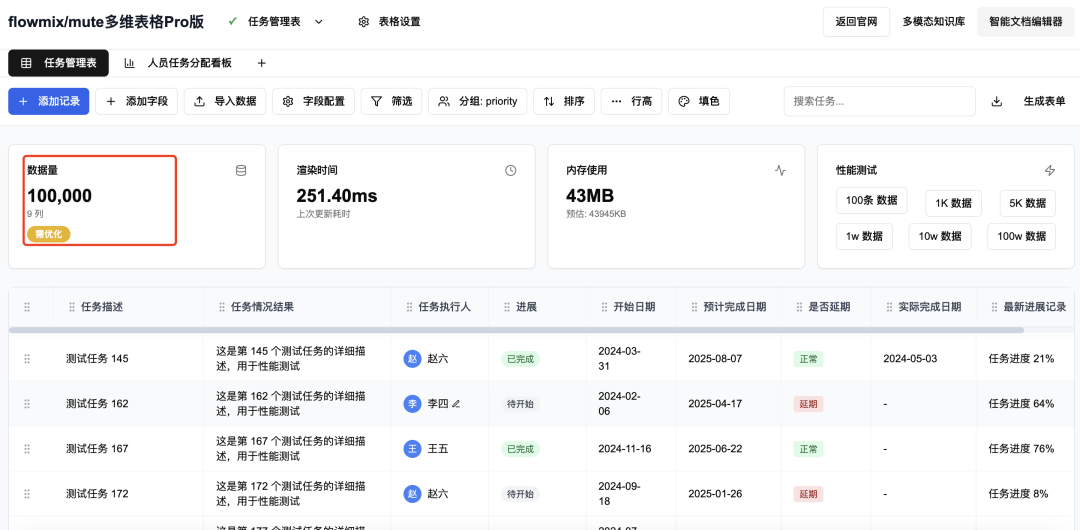Viewport: 1080px width, 530px height.
Task: Click the drag handle of 任务情况结果 column
Action: tap(222, 307)
